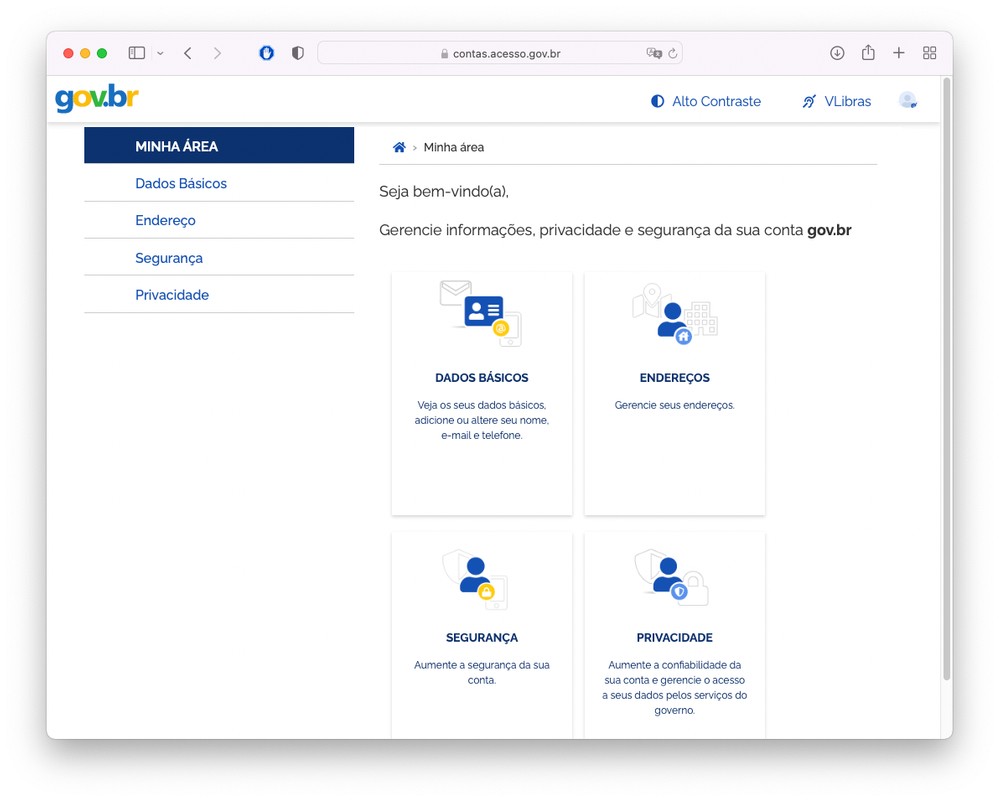1000x801 pixels.
Task: Open the DADOS BÁSICOS card
Action: 481,393
